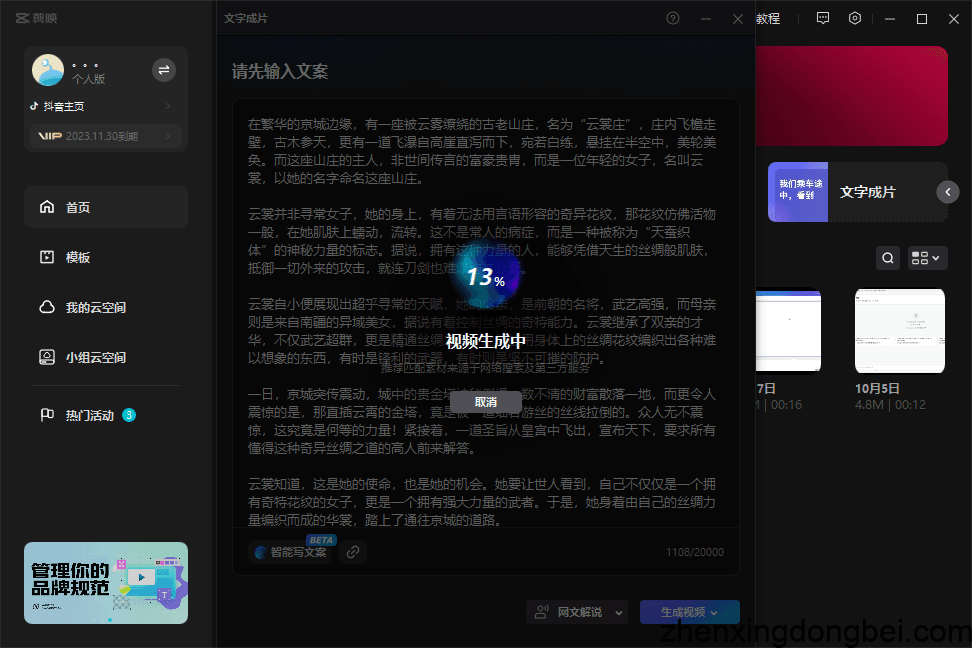Click the account switch icon near the avatar
The width and height of the screenshot is (972, 648).
click(x=163, y=70)
